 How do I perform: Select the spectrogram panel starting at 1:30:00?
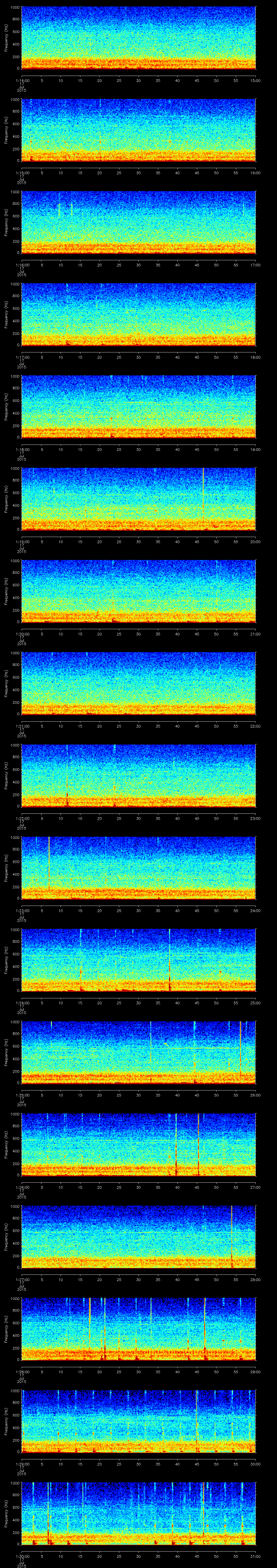tap(138, 1513)
